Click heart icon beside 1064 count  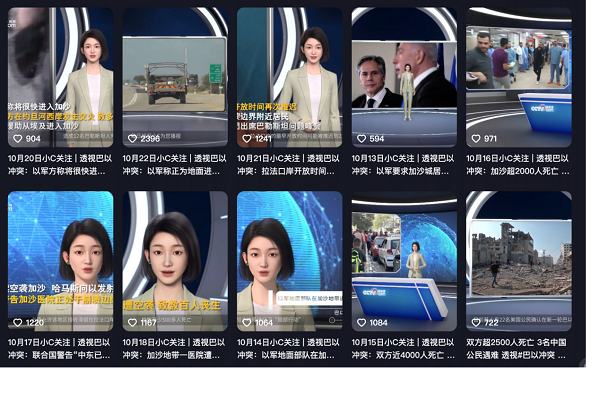[x=247, y=323]
